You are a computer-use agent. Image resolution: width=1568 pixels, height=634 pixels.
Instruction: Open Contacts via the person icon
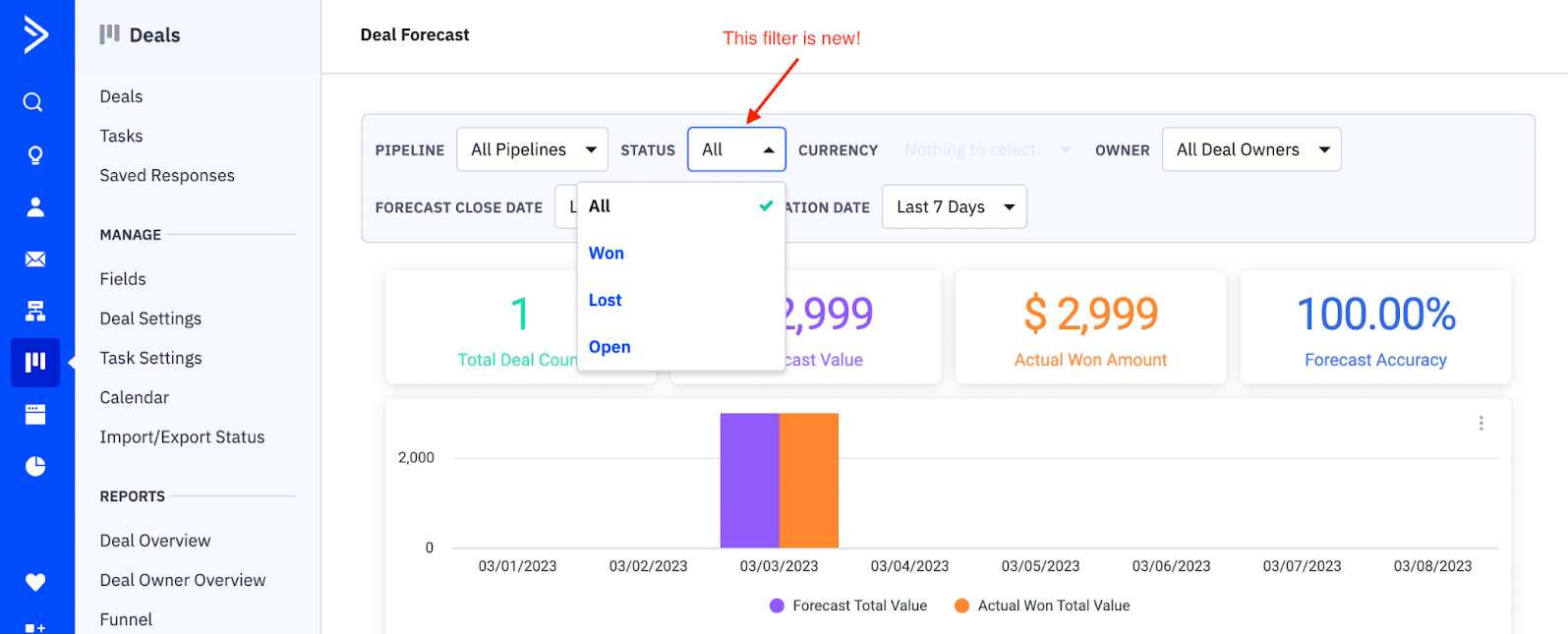[x=35, y=207]
